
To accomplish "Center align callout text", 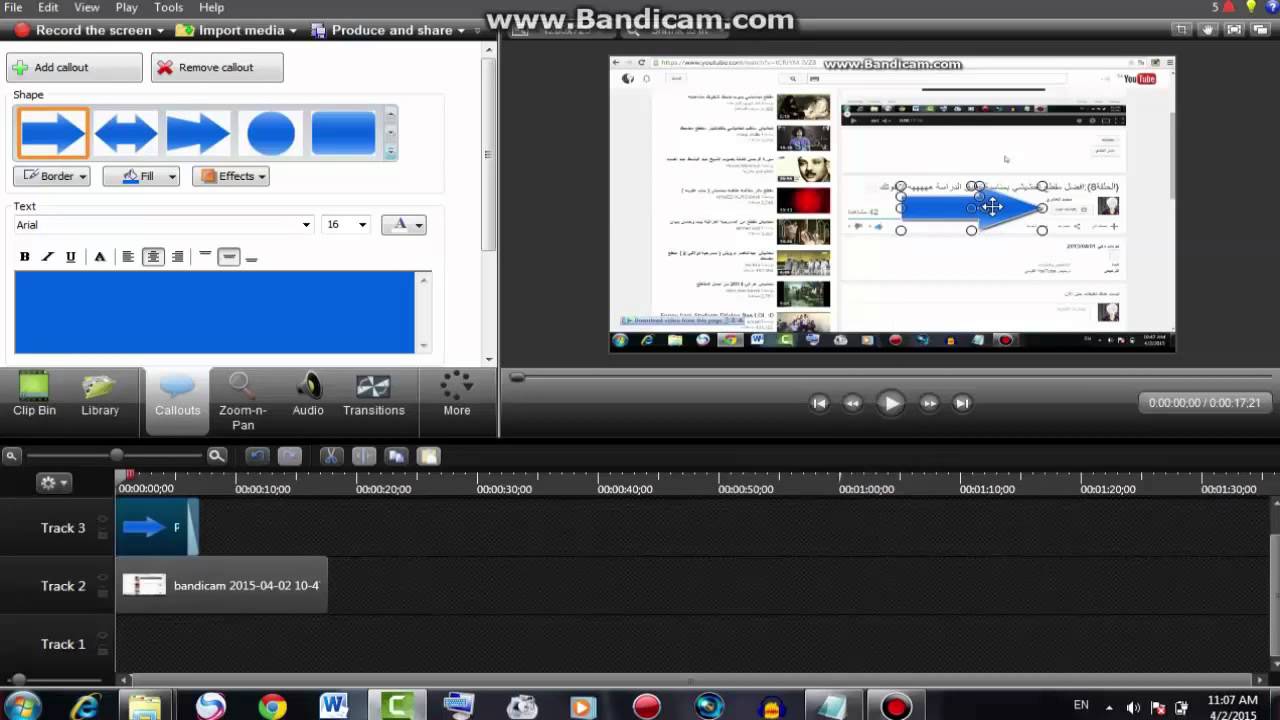I will pyautogui.click(x=153, y=257).
